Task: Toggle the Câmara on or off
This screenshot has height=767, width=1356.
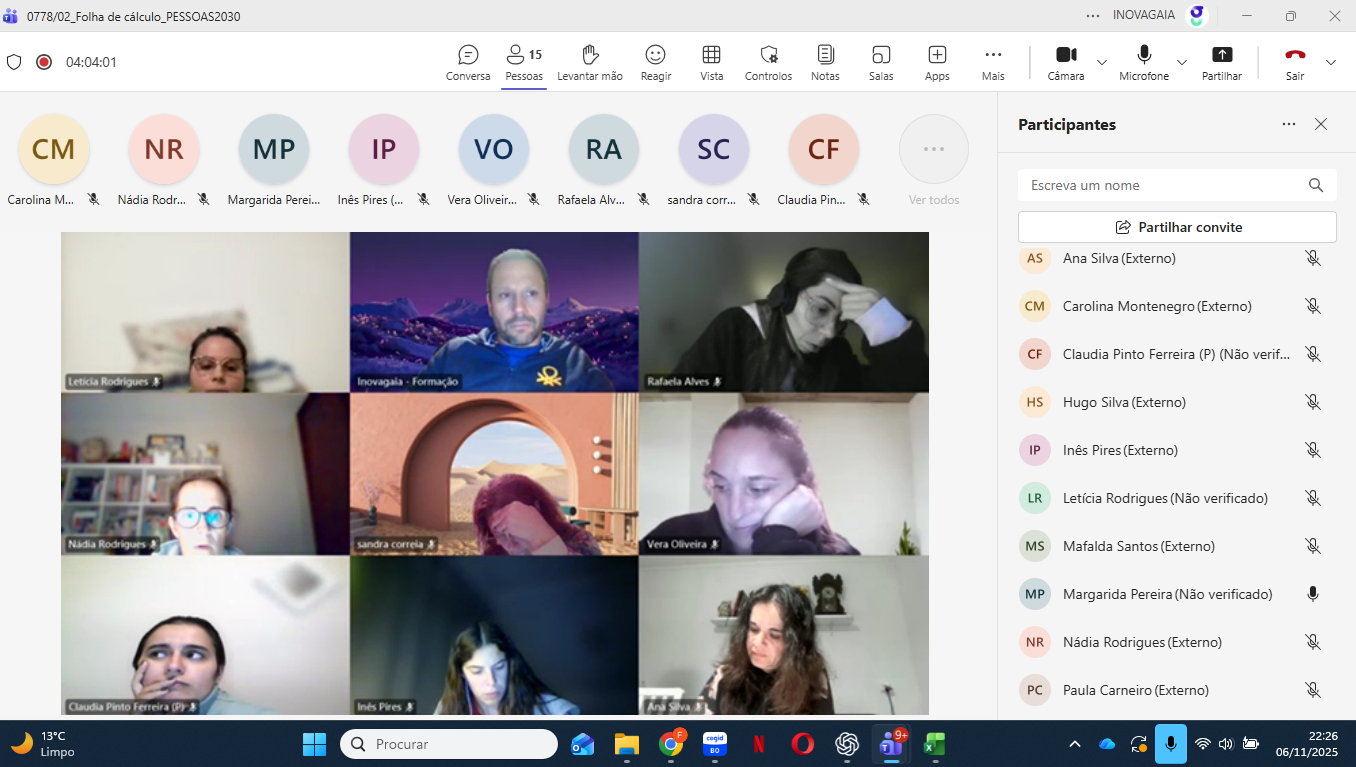Action: 1066,62
